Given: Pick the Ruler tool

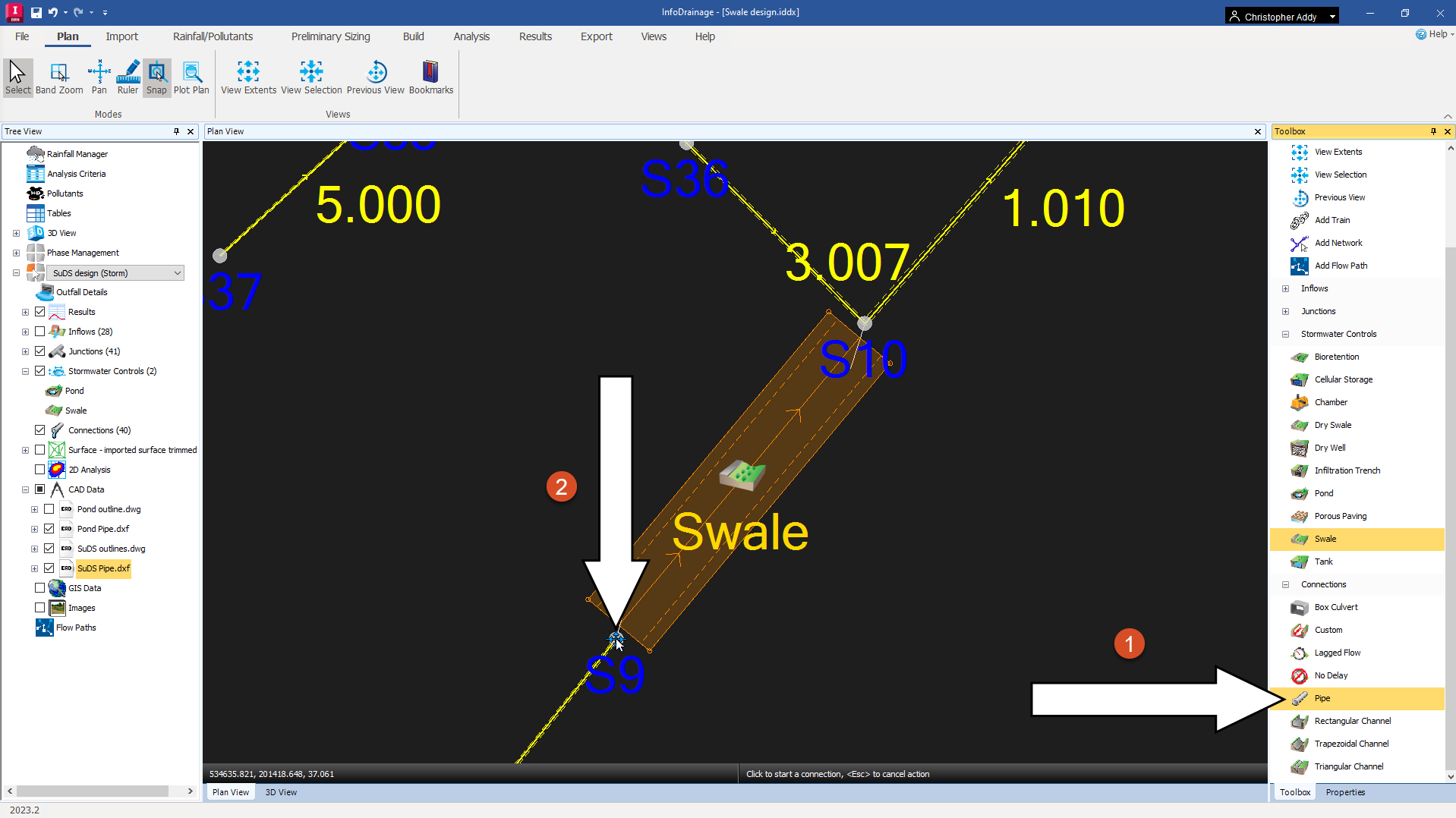Looking at the screenshot, I should (128, 77).
